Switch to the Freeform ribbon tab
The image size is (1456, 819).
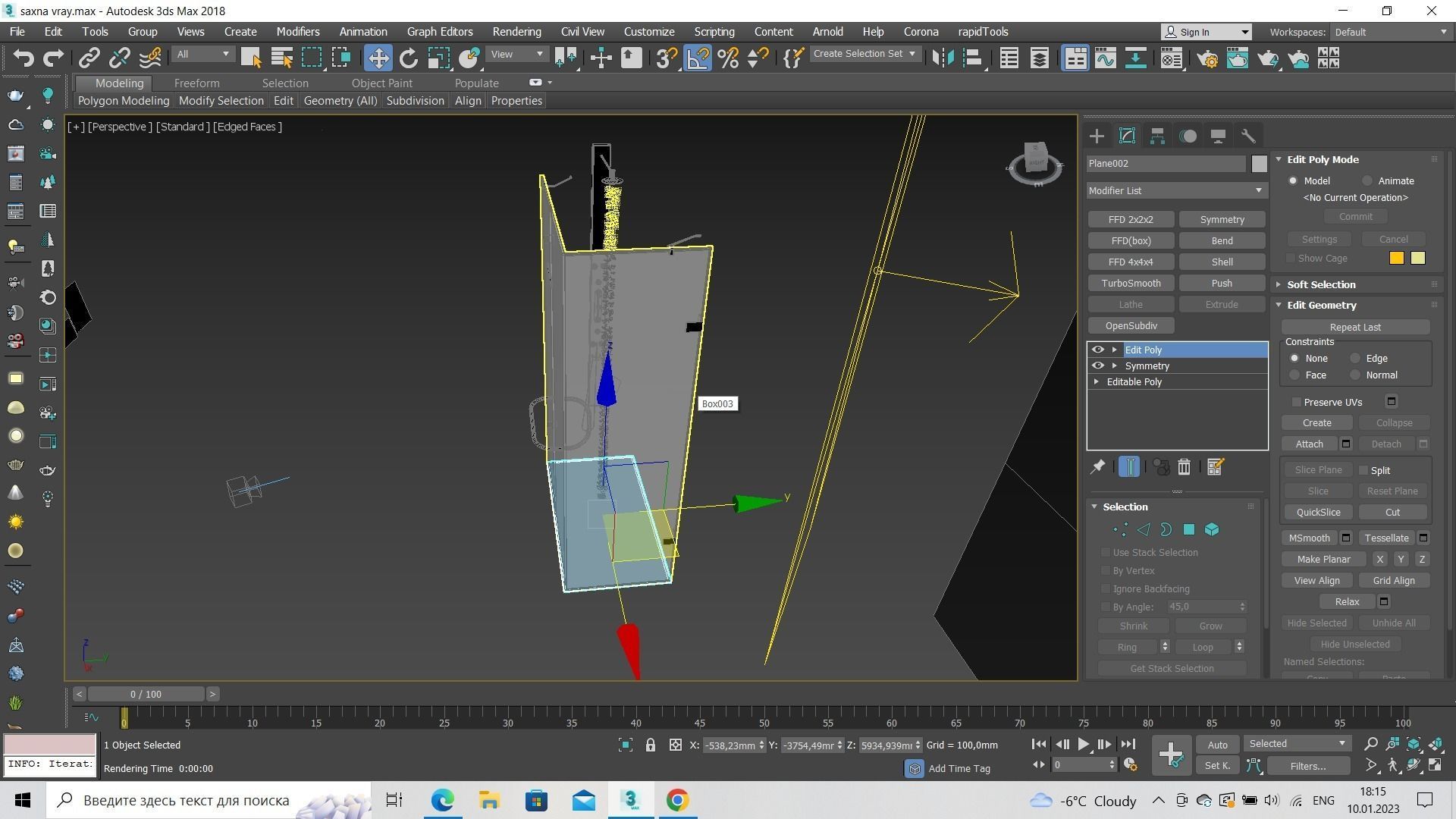coord(196,83)
